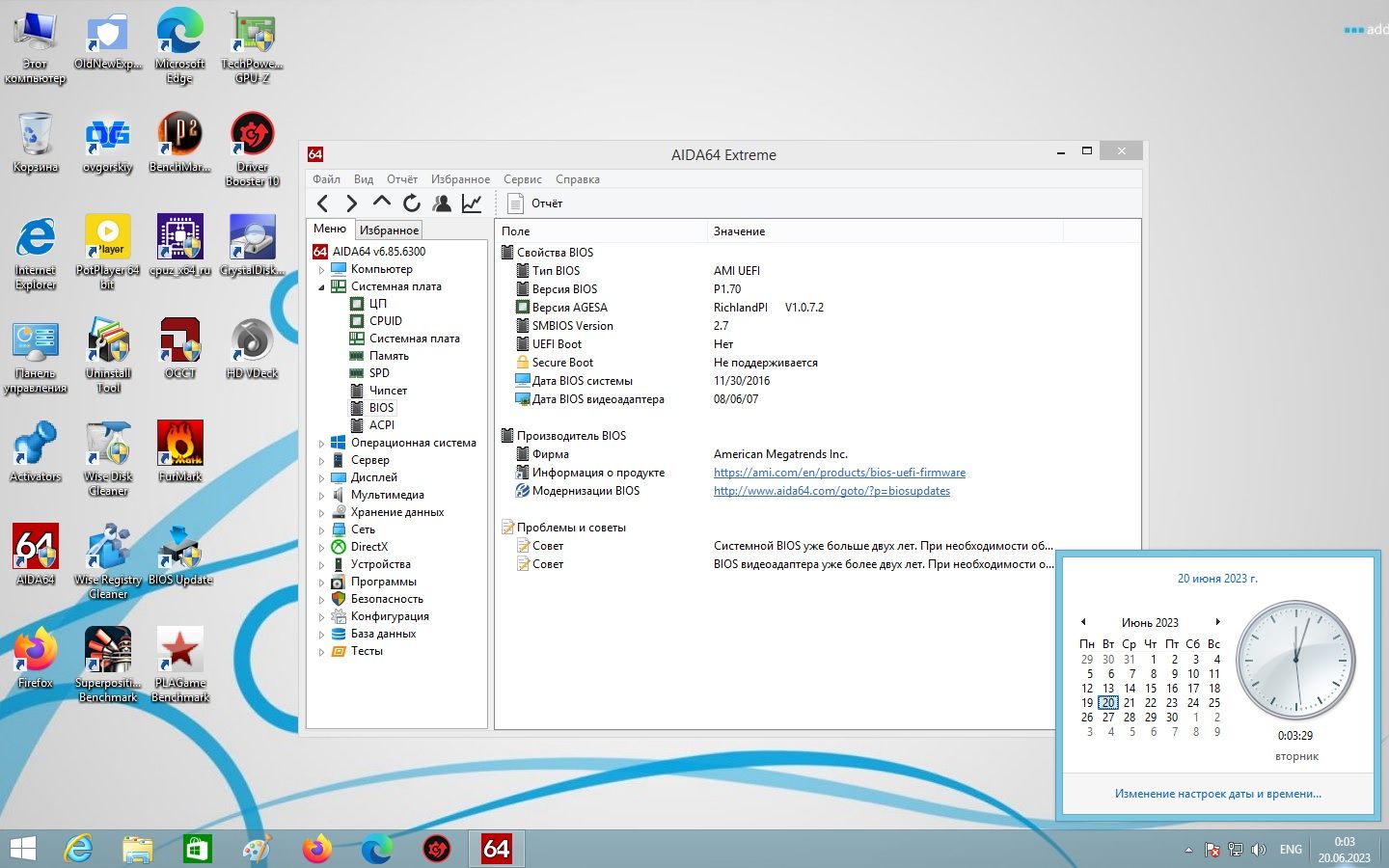Open cpuz_x64_ru desktop icon

(180, 246)
